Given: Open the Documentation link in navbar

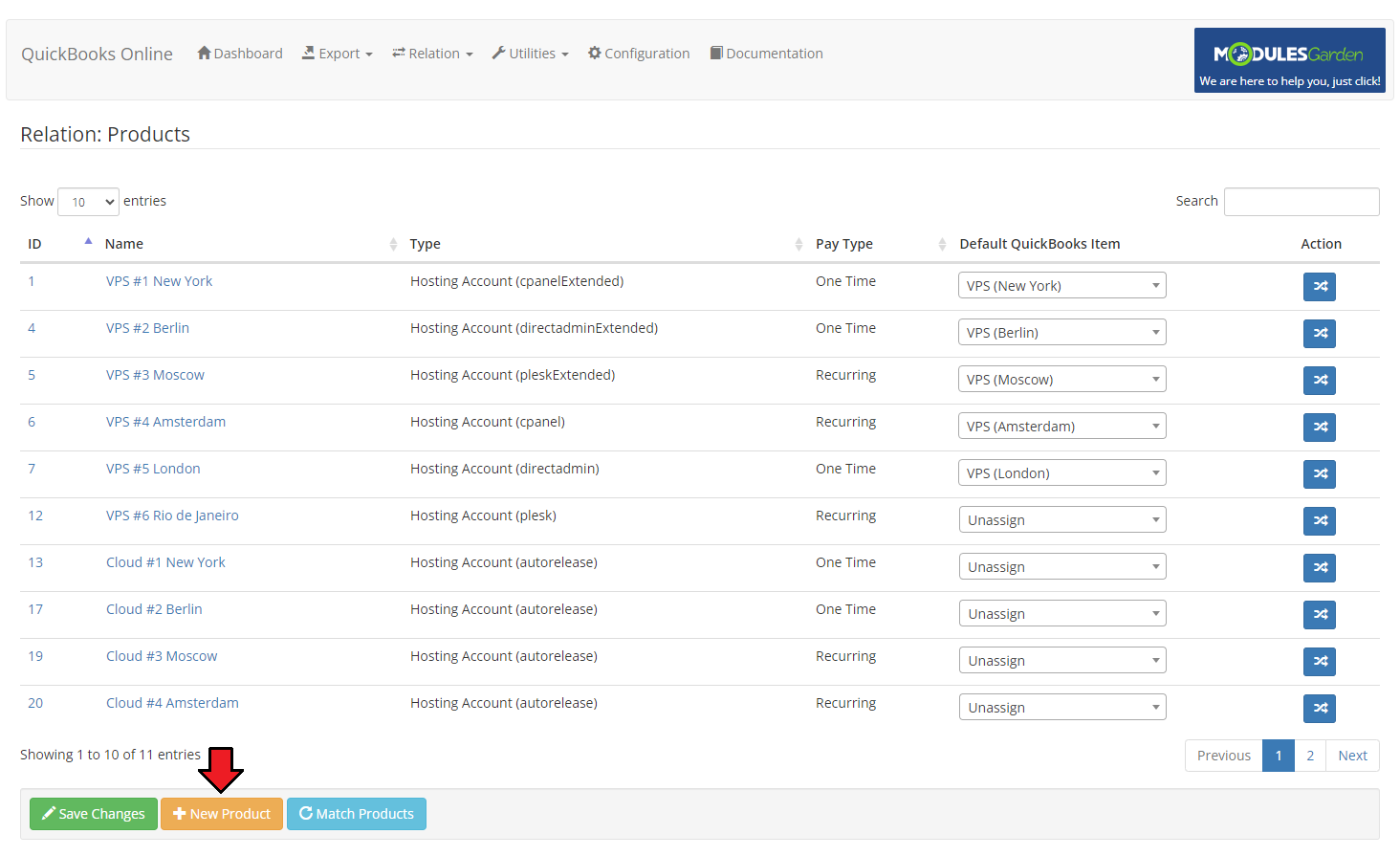Looking at the screenshot, I should [767, 54].
